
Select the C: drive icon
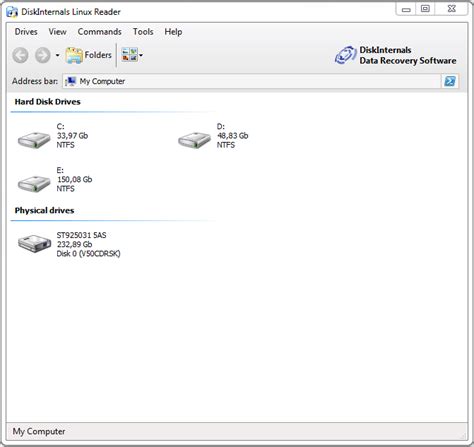tap(34, 139)
